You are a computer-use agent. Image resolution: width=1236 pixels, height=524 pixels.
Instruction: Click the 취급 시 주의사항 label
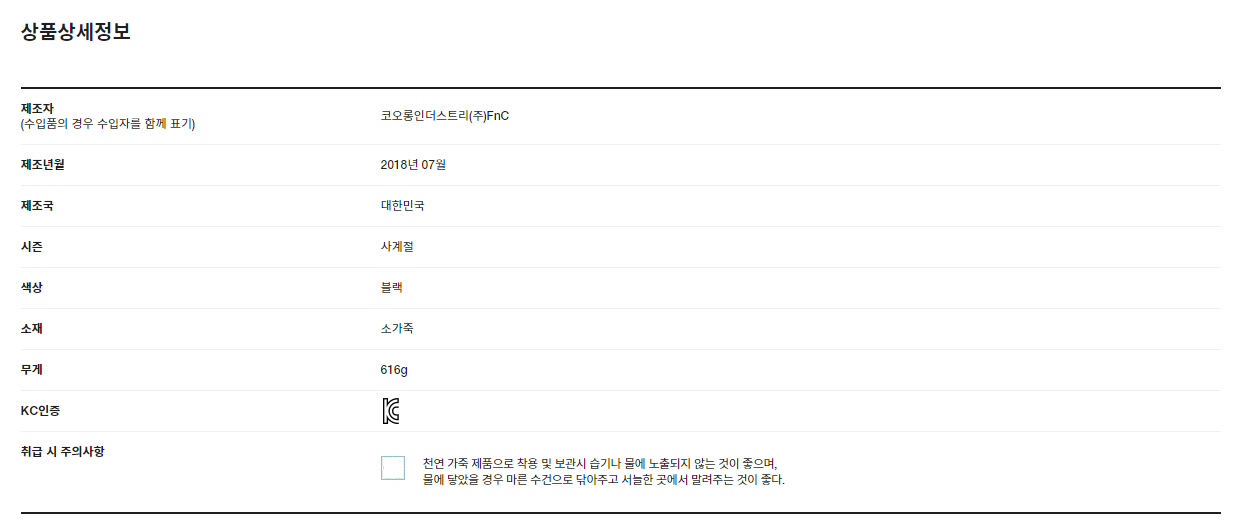click(63, 452)
